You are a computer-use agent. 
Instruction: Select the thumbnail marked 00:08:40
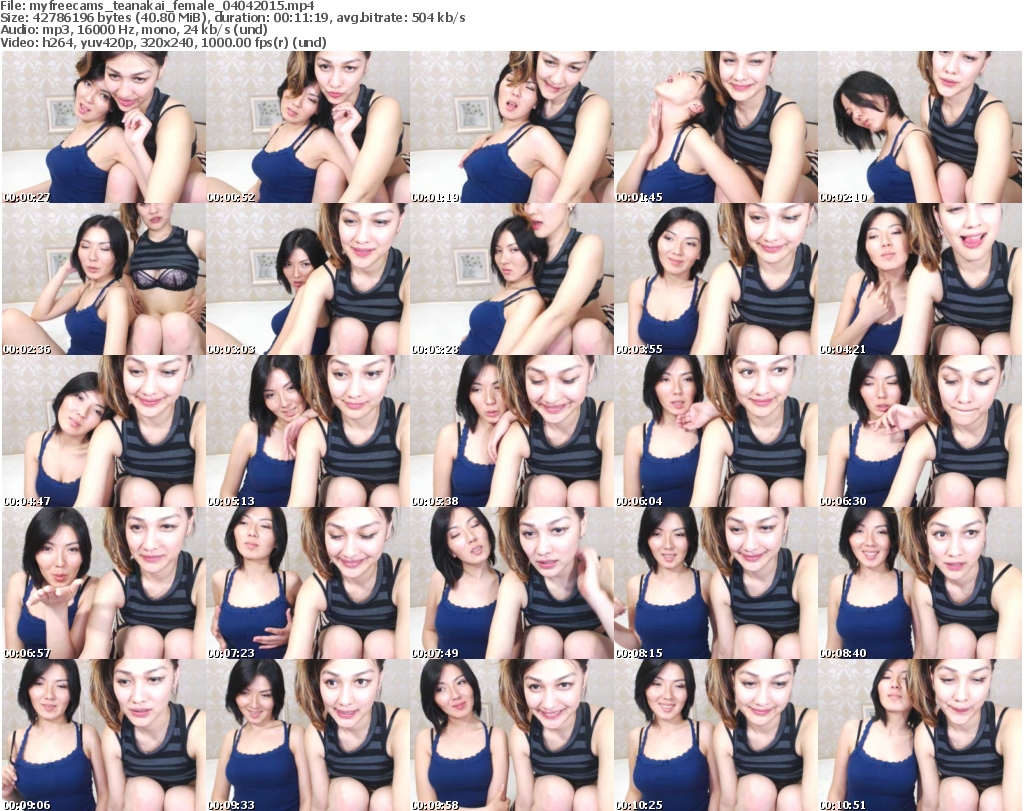(920, 583)
